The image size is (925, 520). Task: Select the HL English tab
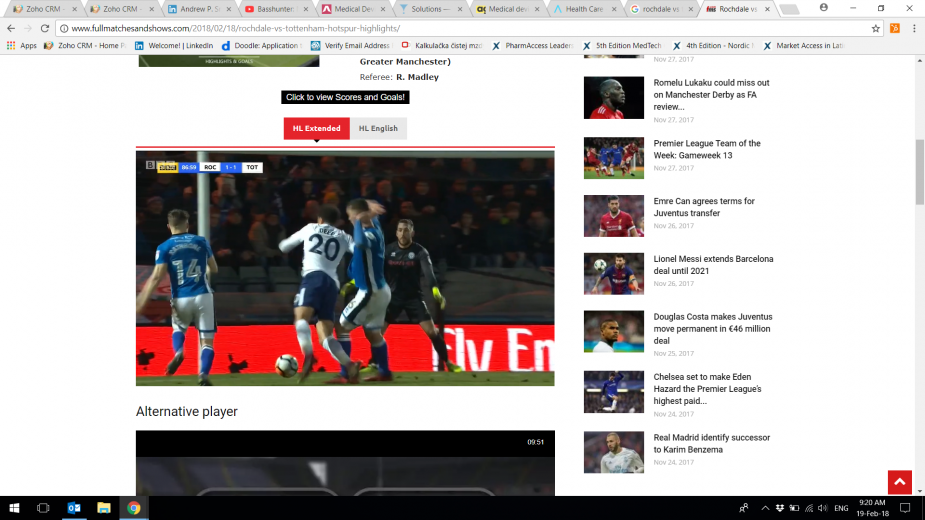click(x=378, y=129)
